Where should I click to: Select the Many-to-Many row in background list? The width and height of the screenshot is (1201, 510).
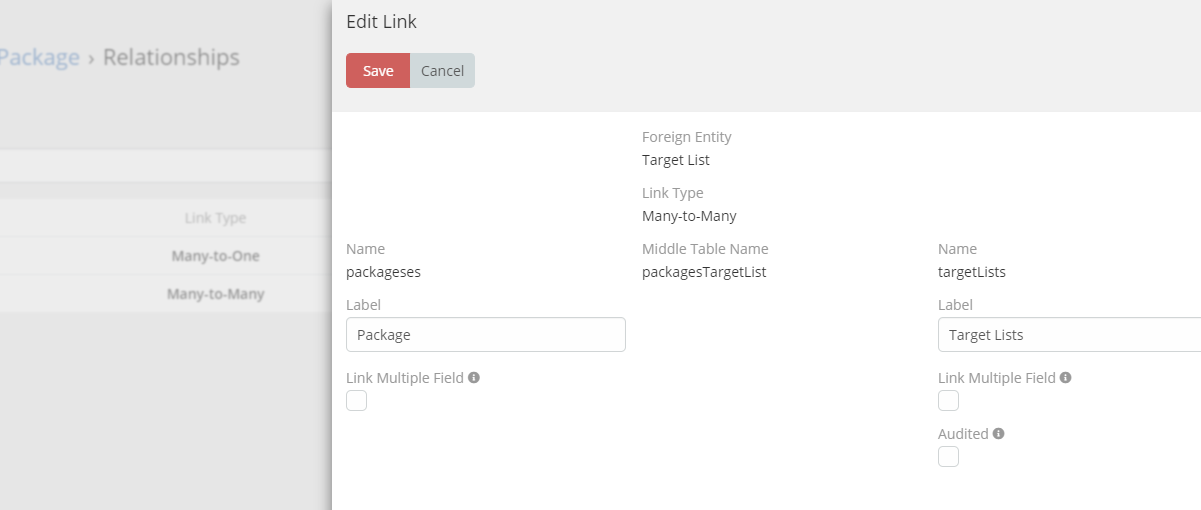point(215,294)
